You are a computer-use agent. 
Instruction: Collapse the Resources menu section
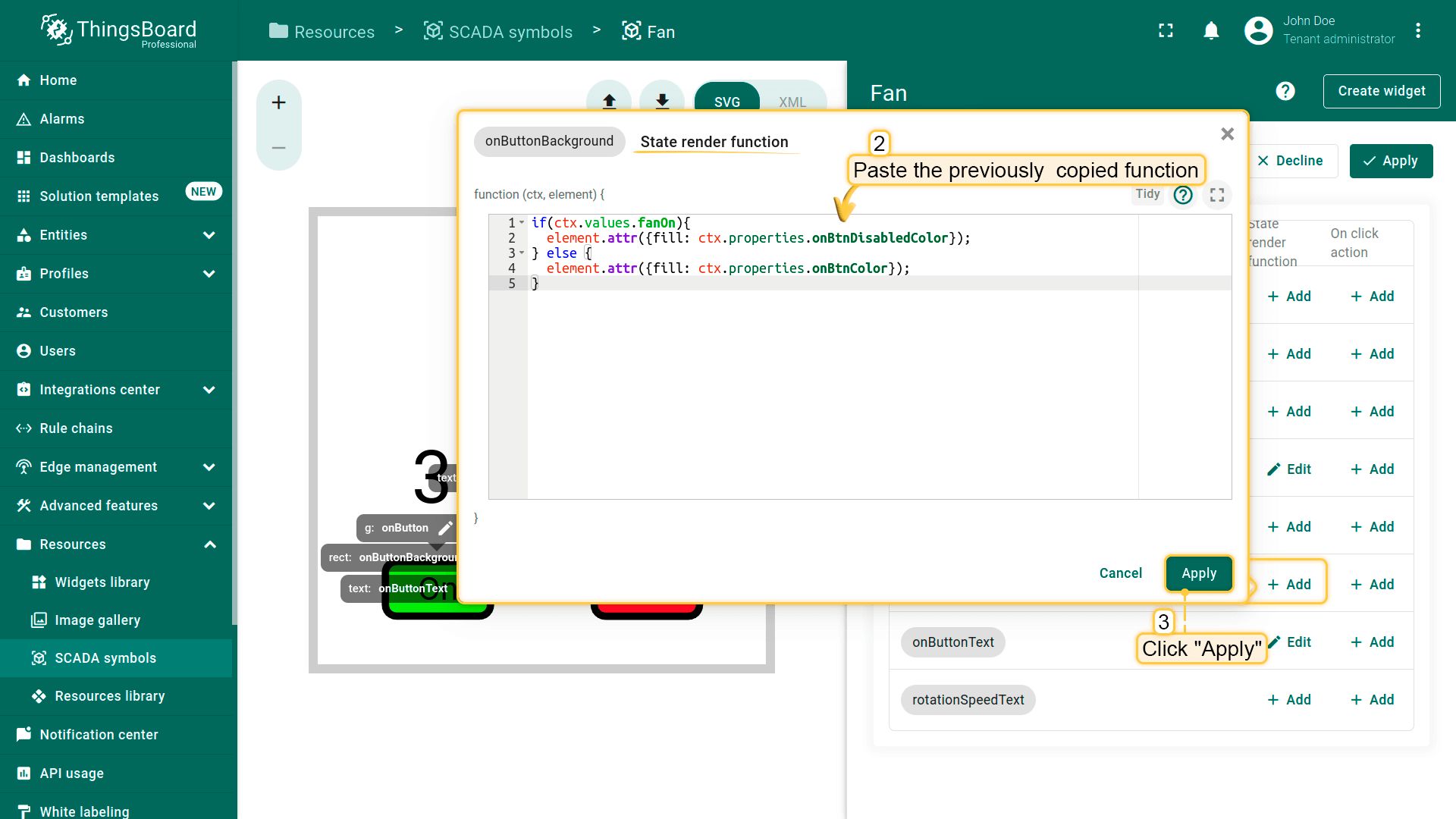209,544
